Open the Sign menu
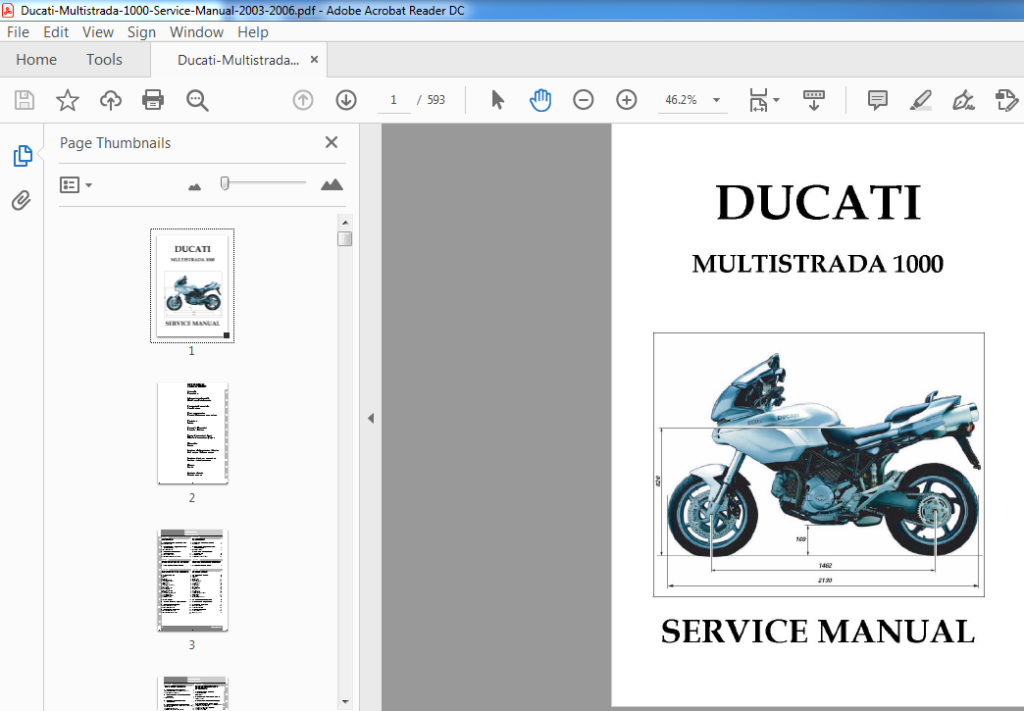The width and height of the screenshot is (1024, 711). (x=141, y=32)
